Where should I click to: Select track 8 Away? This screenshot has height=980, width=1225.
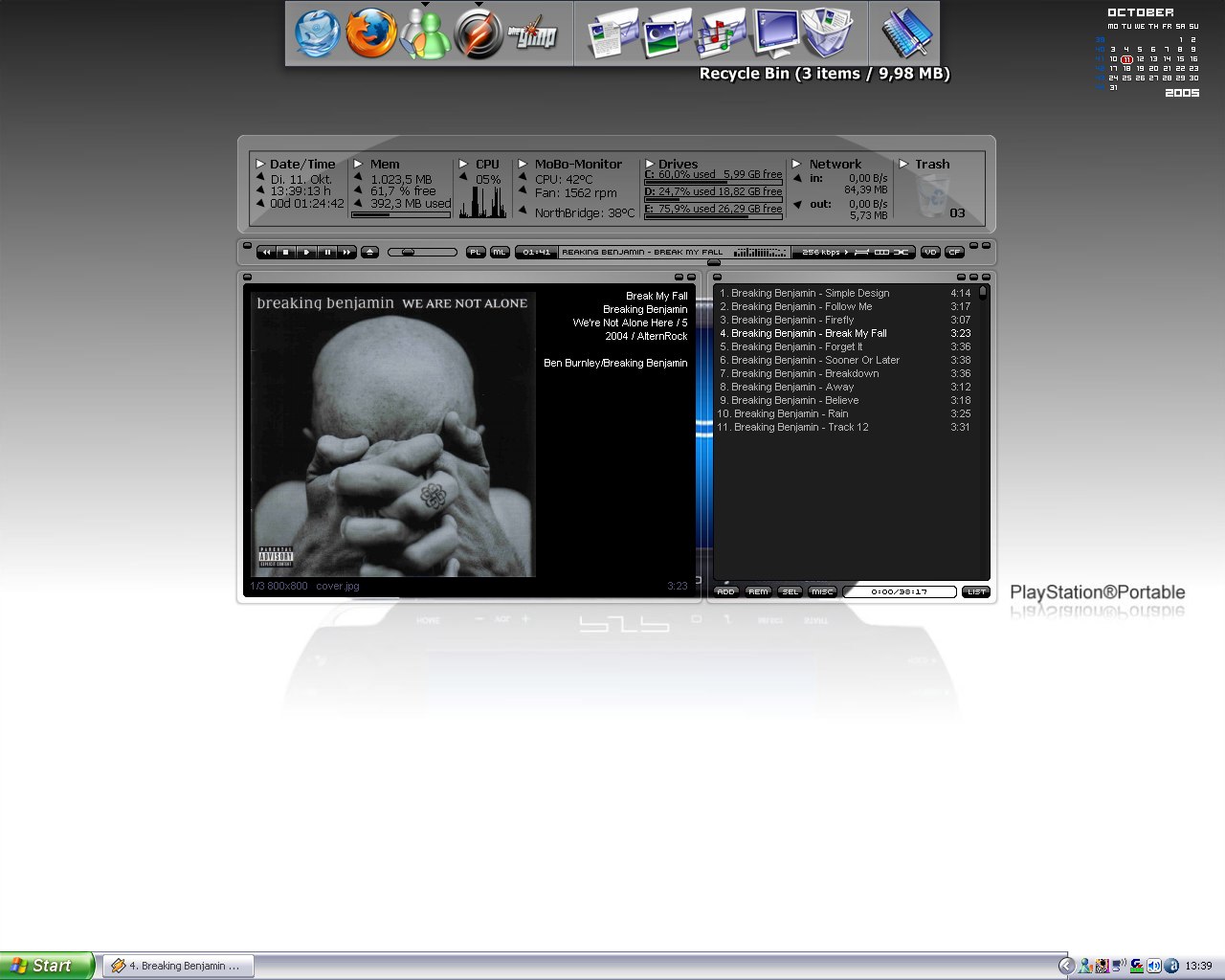click(x=845, y=387)
